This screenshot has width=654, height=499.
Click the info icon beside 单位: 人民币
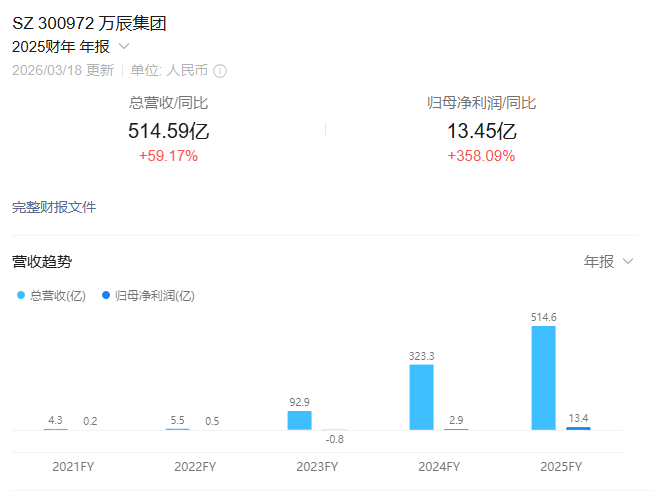(220, 71)
